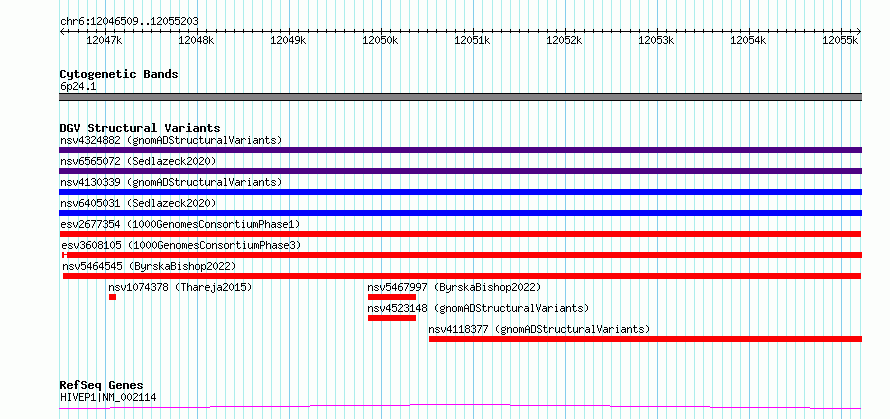Click the nsv4118377 long red bar
890x419 pixels.
(645, 339)
